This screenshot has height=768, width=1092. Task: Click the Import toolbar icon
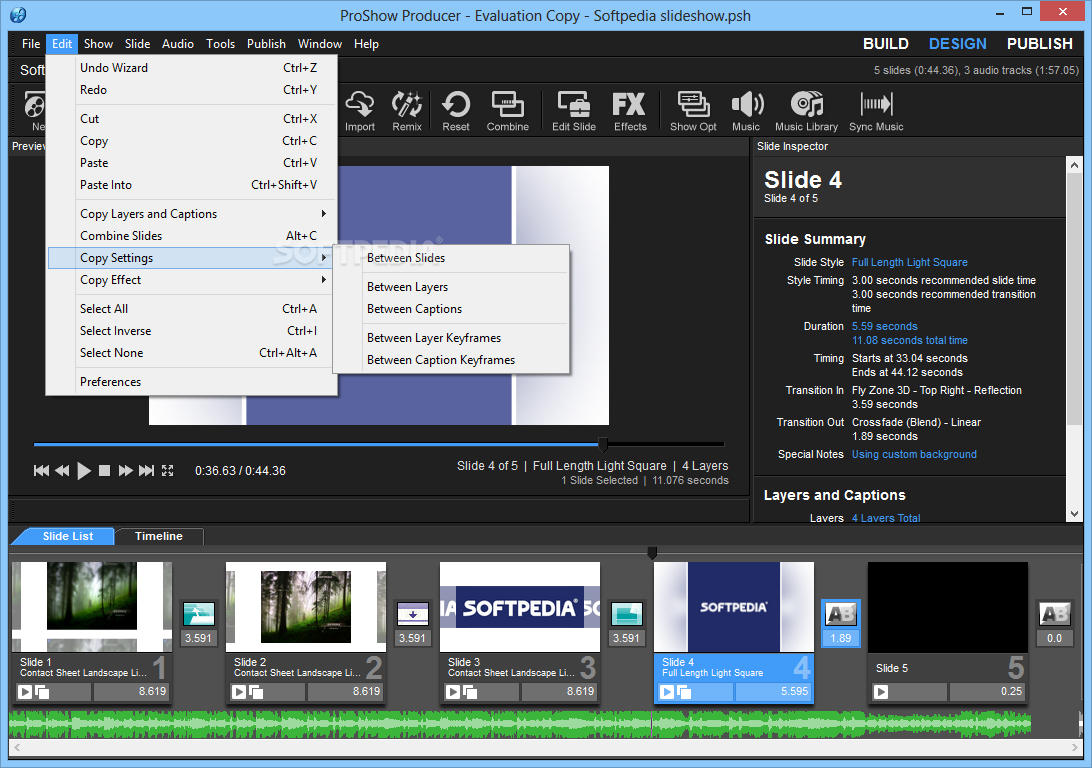359,111
